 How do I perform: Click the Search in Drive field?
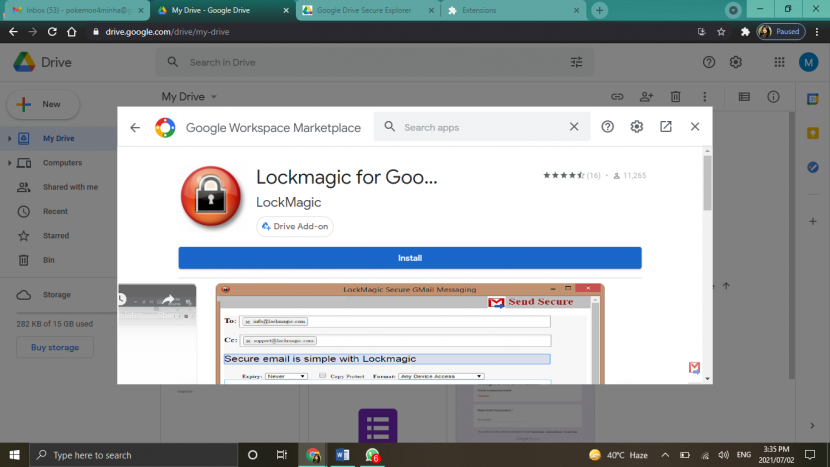(x=374, y=62)
